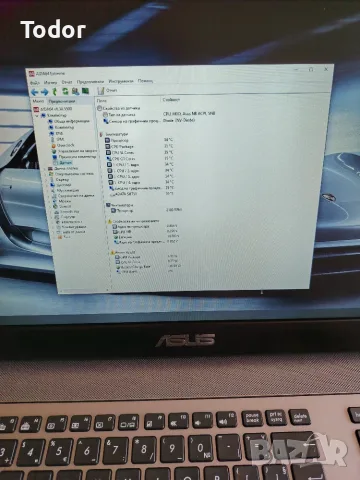Select the CPU IA Cores temperature row
The height and width of the screenshot is (480, 360).
point(140,152)
